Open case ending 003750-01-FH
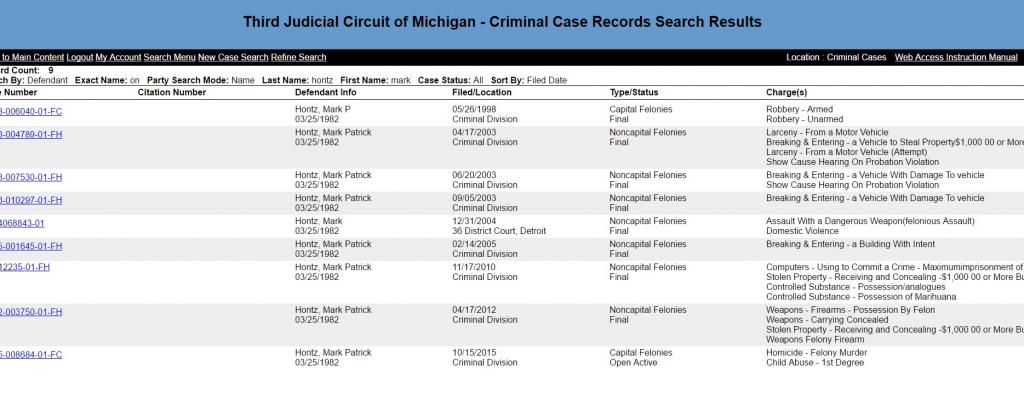Image resolution: width=1024 pixels, height=400 pixels. pyautogui.click(x=32, y=312)
